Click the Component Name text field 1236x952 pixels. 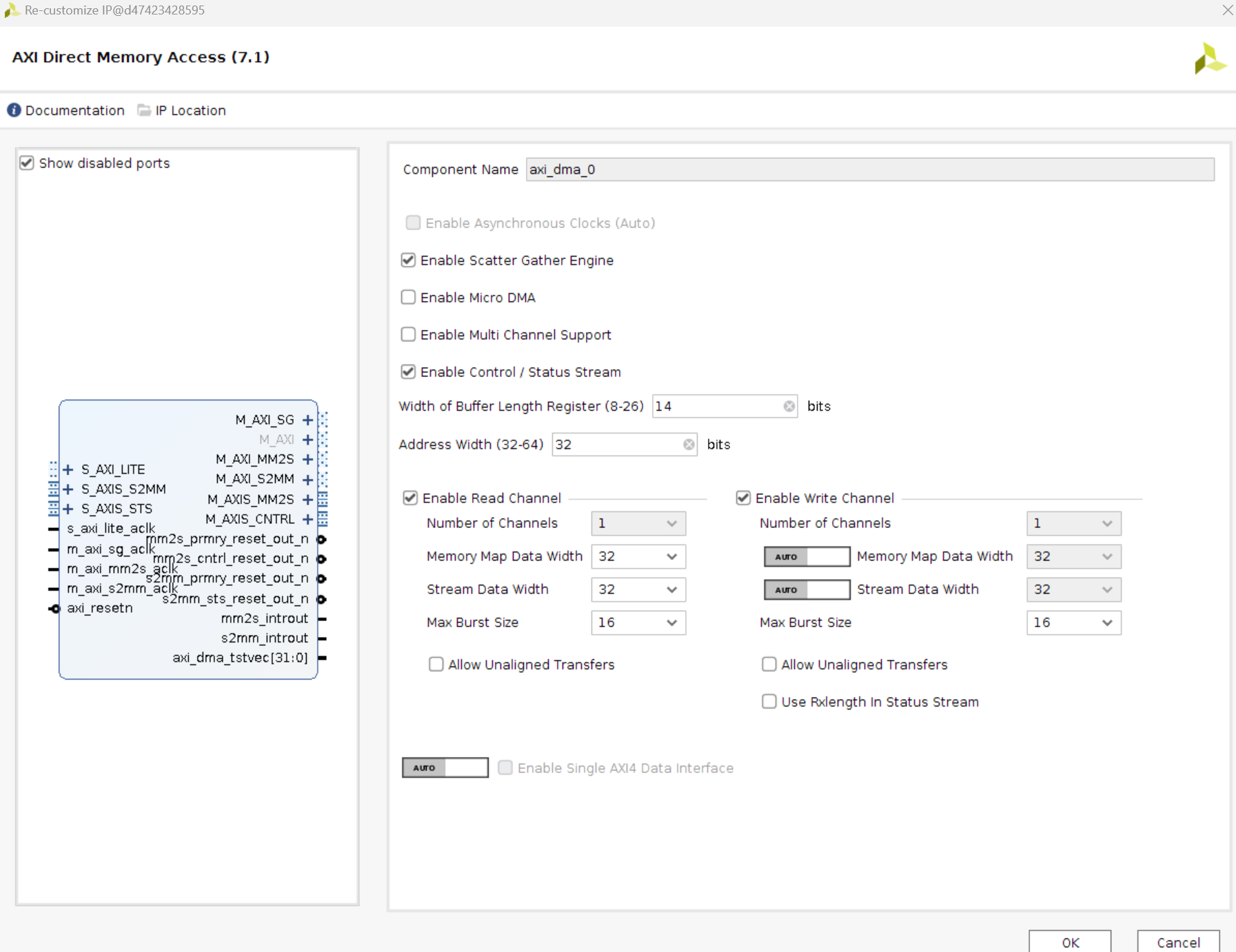pos(869,170)
